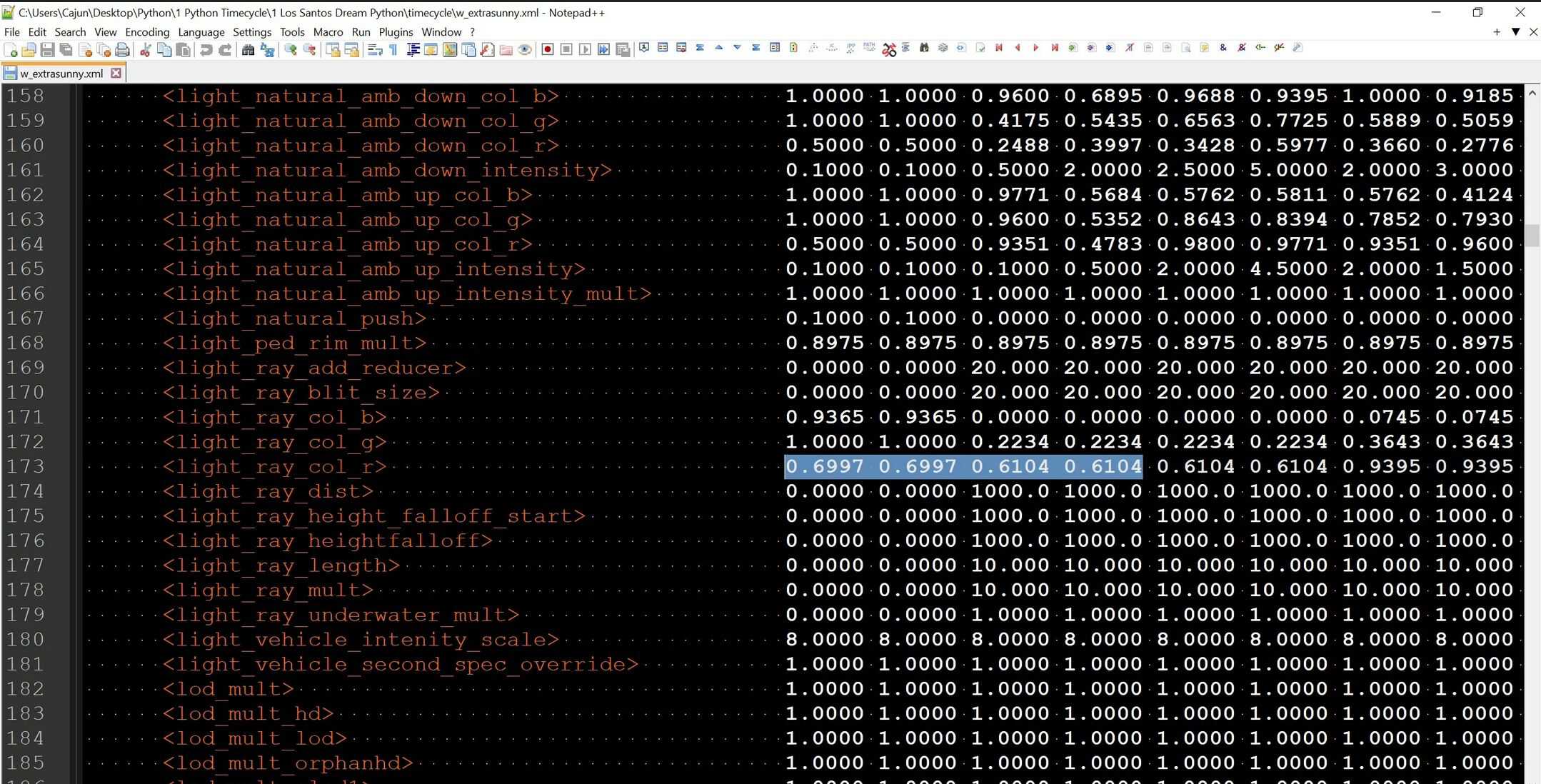
Task: Open the Language menu
Action: (x=201, y=31)
